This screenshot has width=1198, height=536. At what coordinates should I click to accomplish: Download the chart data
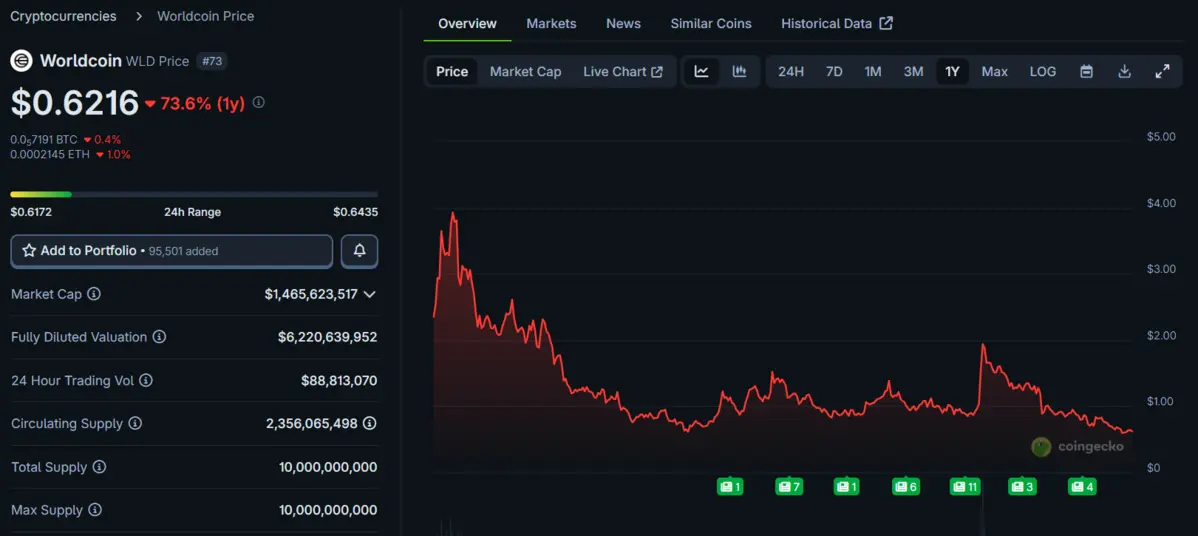pos(1124,71)
